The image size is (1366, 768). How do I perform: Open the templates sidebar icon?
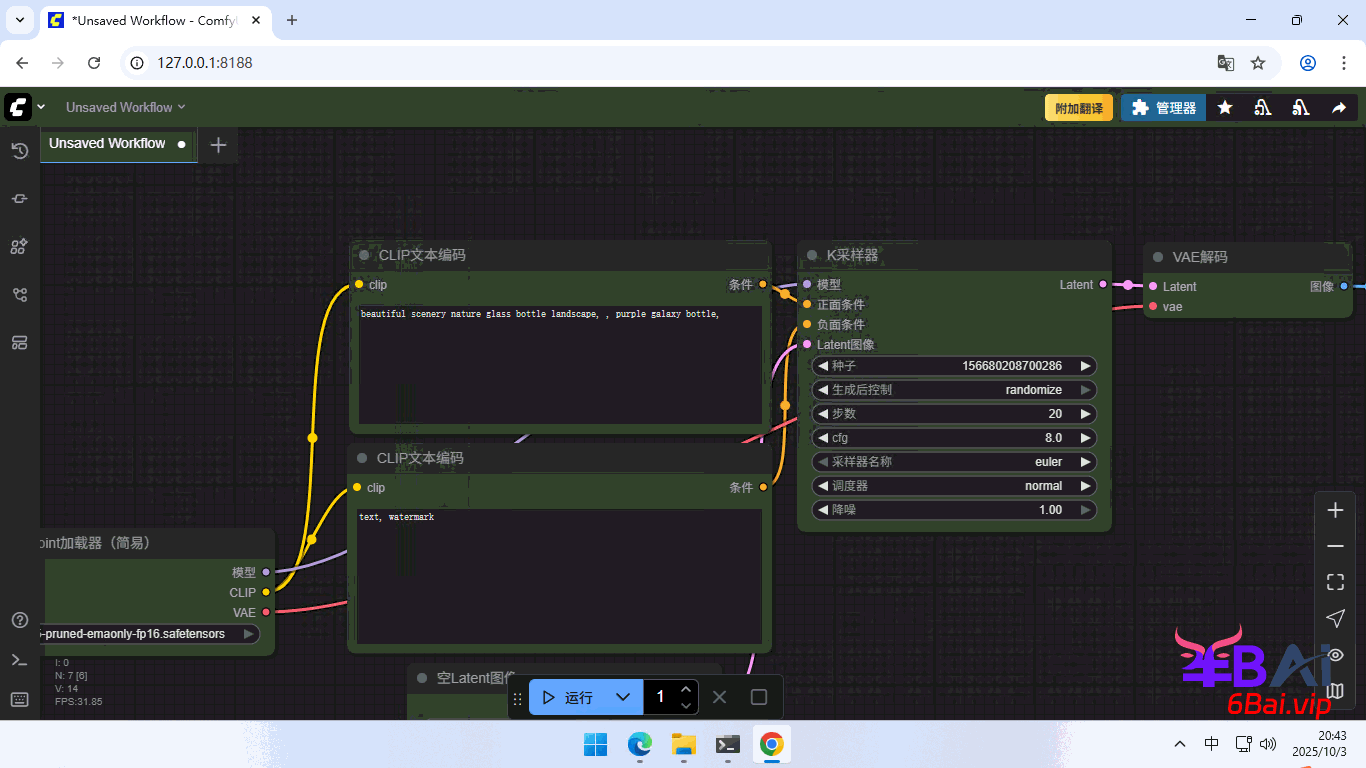[x=19, y=343]
